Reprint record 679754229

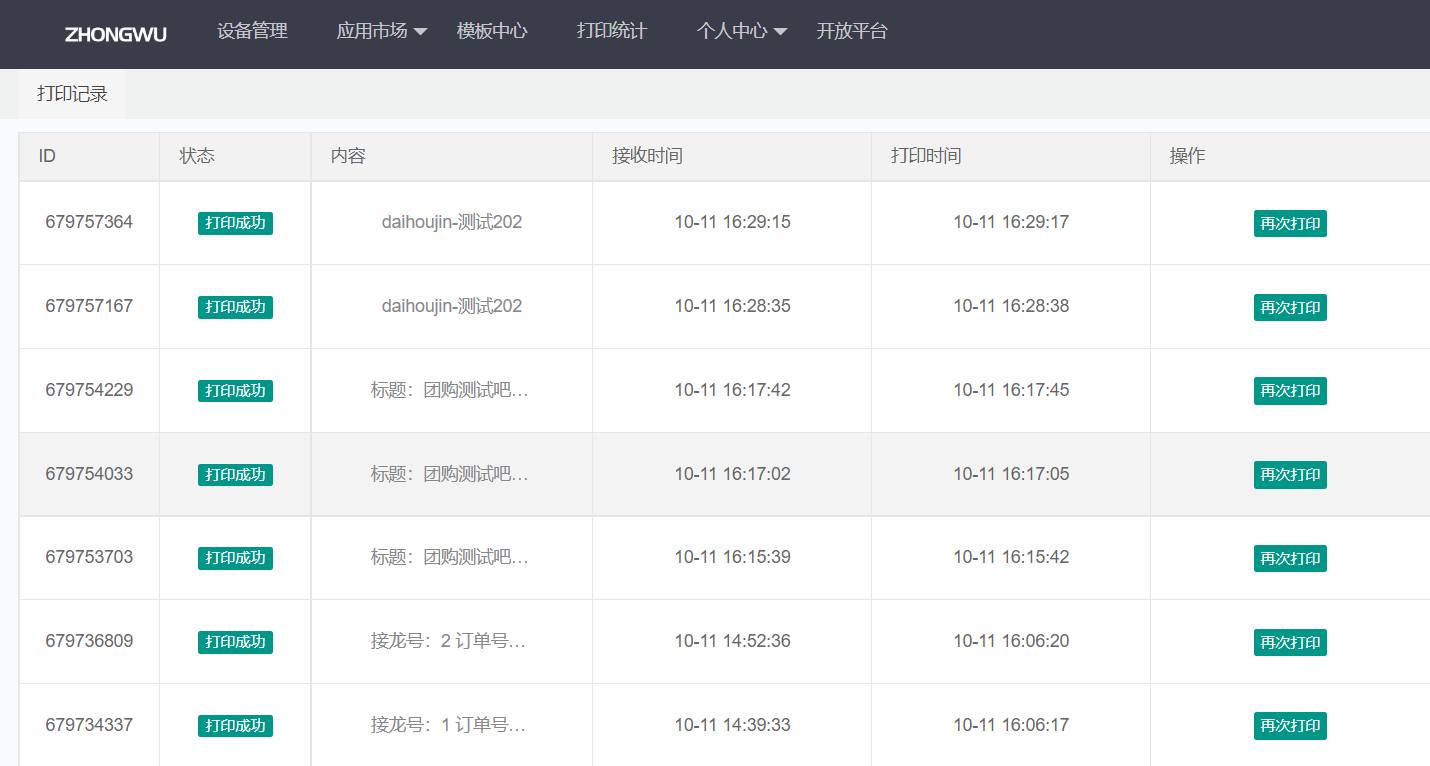(1290, 391)
